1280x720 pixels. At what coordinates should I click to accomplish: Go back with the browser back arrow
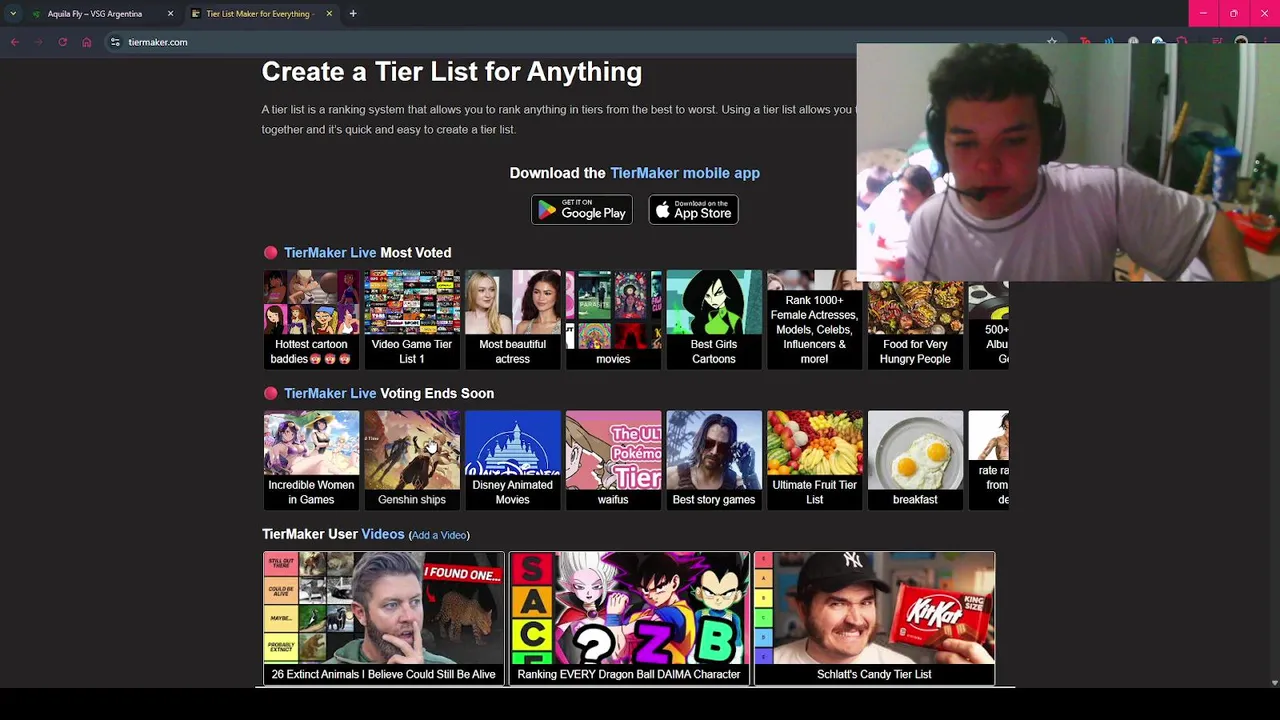[x=15, y=42]
